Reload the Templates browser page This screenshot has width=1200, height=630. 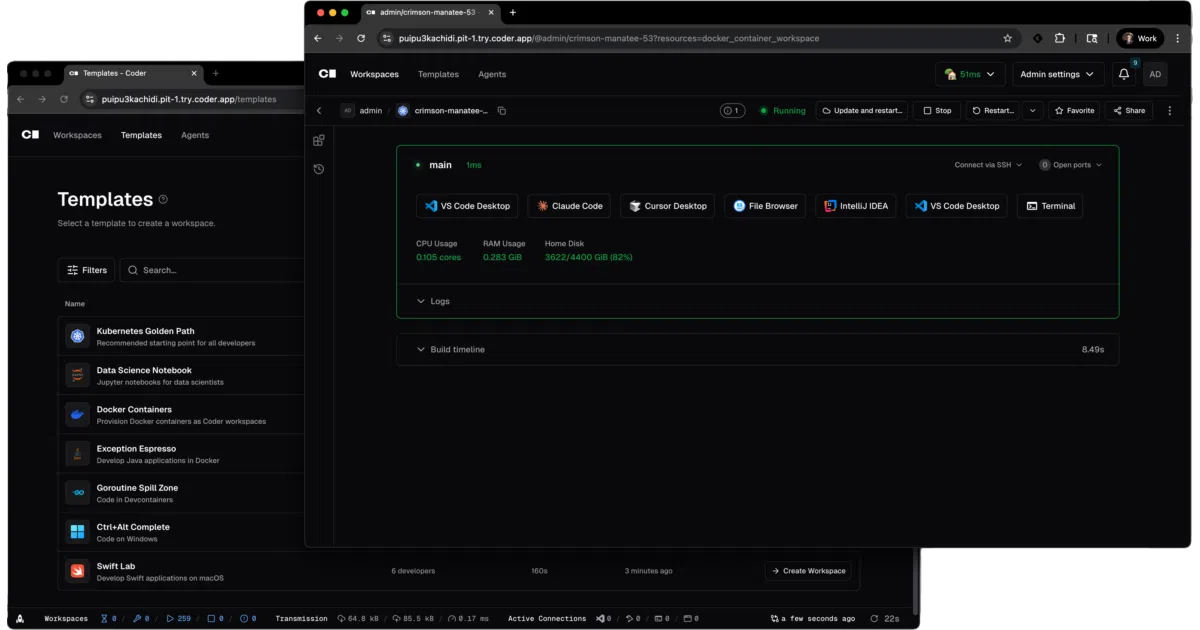click(x=64, y=99)
